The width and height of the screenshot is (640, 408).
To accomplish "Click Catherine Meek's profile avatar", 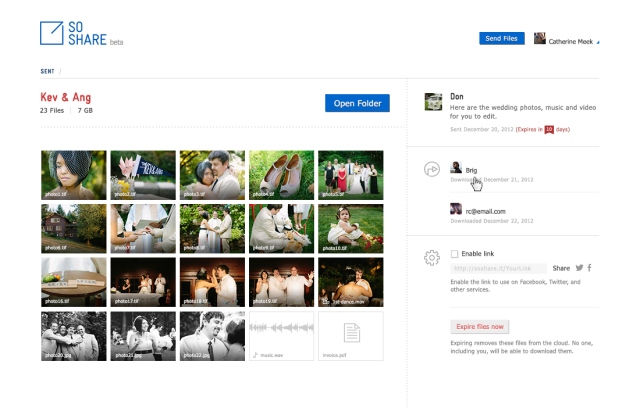I will click(540, 38).
